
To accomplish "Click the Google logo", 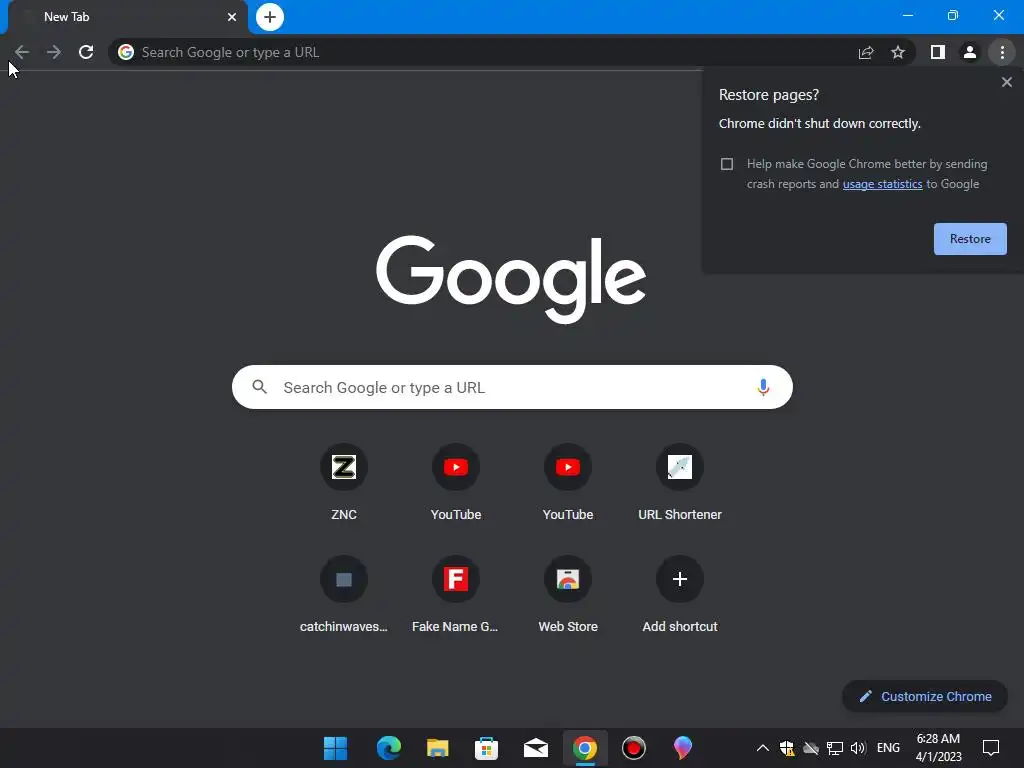I will (511, 280).
